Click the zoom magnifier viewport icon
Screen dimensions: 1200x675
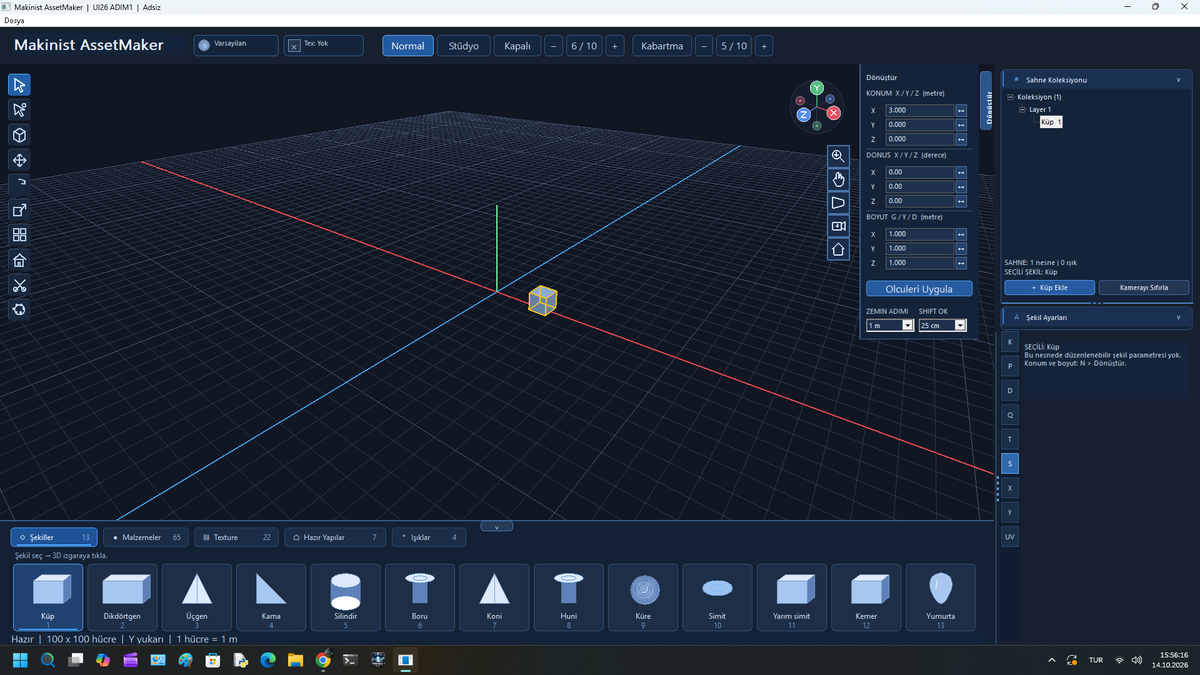[x=838, y=156]
